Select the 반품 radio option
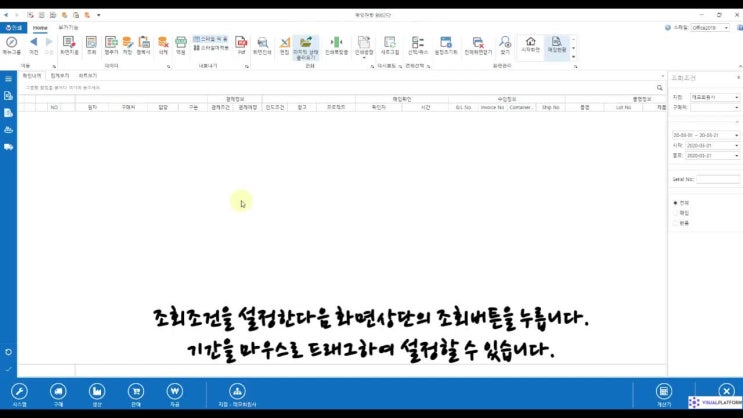The image size is (743, 418). (676, 223)
